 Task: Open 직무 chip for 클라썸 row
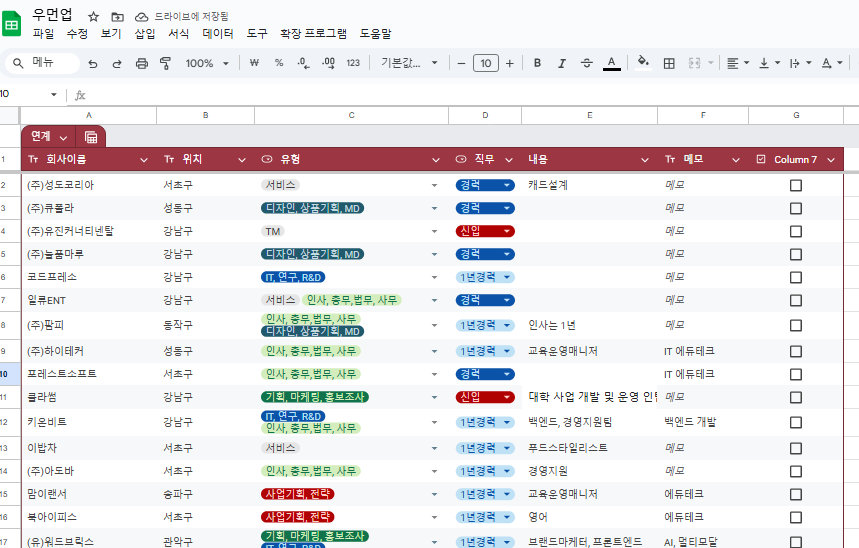[485, 397]
